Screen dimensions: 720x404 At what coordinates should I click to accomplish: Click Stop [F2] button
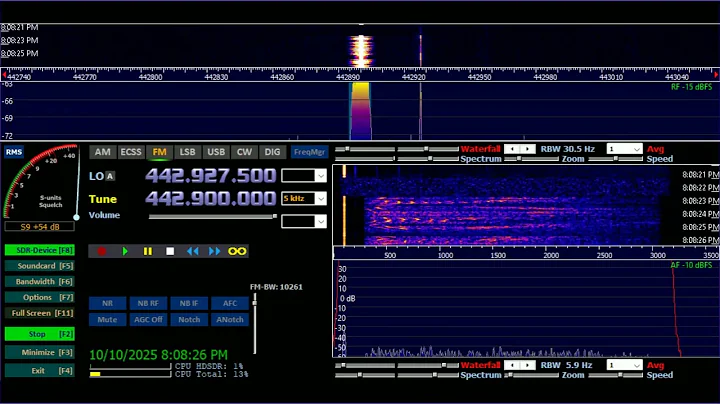[39, 334]
